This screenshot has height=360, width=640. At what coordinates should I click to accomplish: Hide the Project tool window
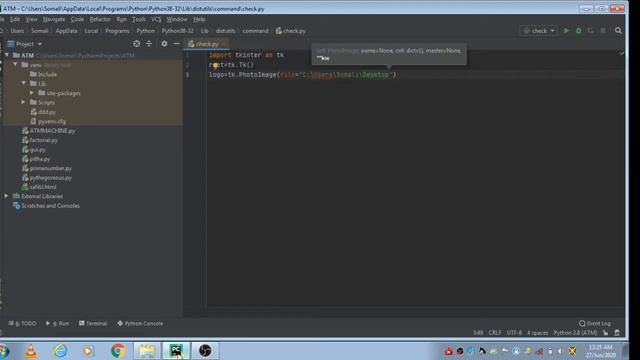click(x=176, y=44)
